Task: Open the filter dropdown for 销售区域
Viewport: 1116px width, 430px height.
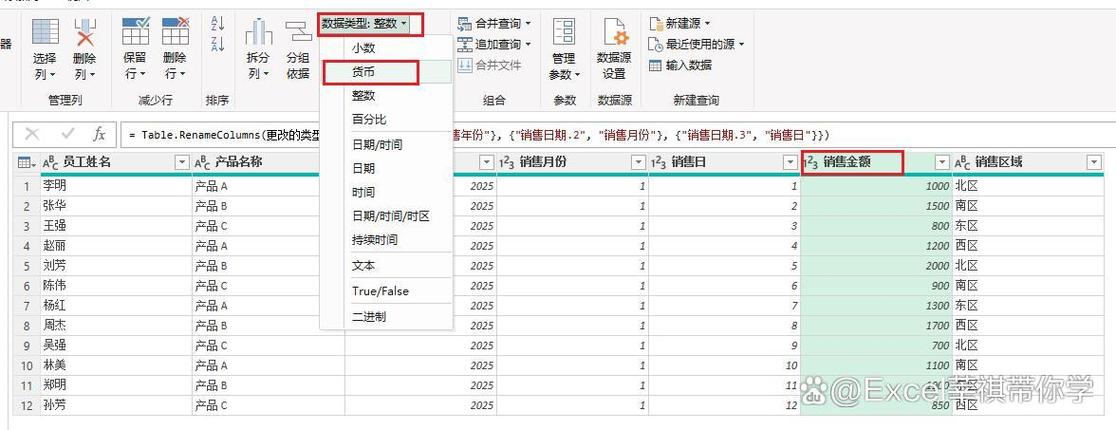Action: [1095, 163]
